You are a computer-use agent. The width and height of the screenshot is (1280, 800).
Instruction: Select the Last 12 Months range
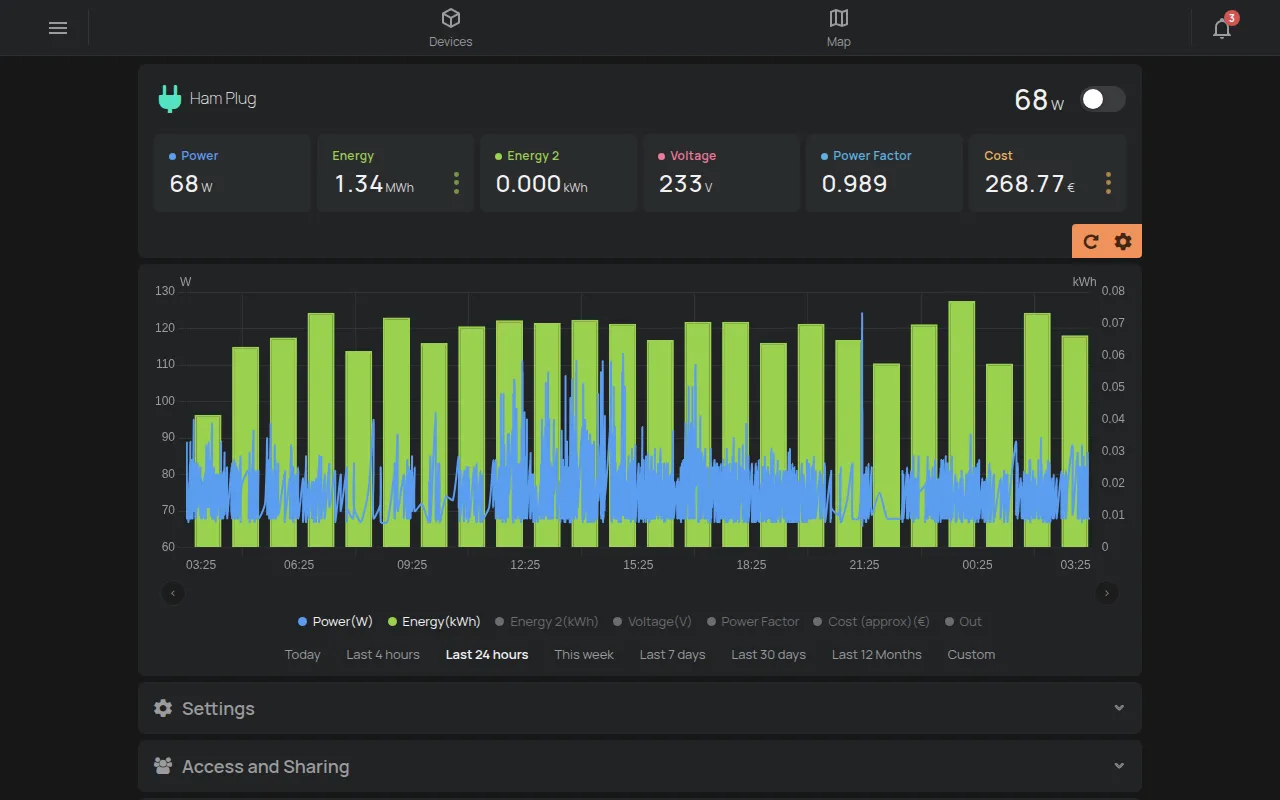[877, 655]
